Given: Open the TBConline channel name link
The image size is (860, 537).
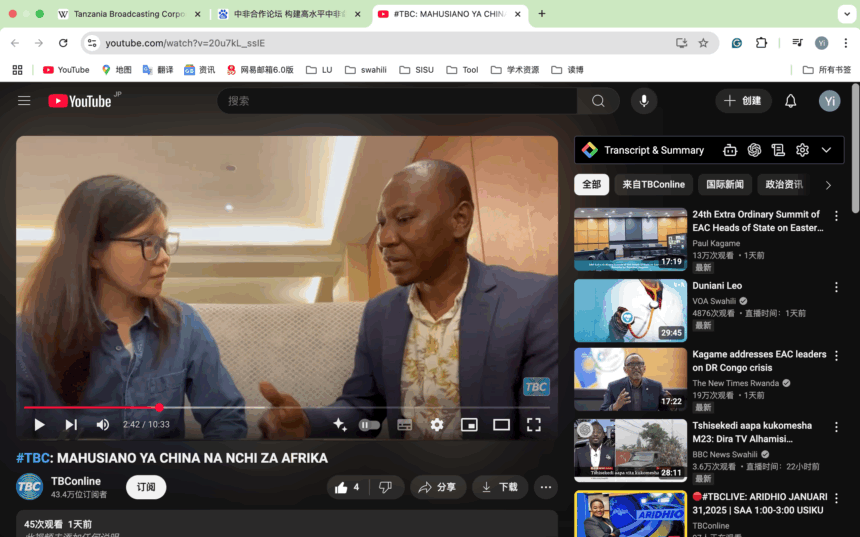Looking at the screenshot, I should 76,481.
